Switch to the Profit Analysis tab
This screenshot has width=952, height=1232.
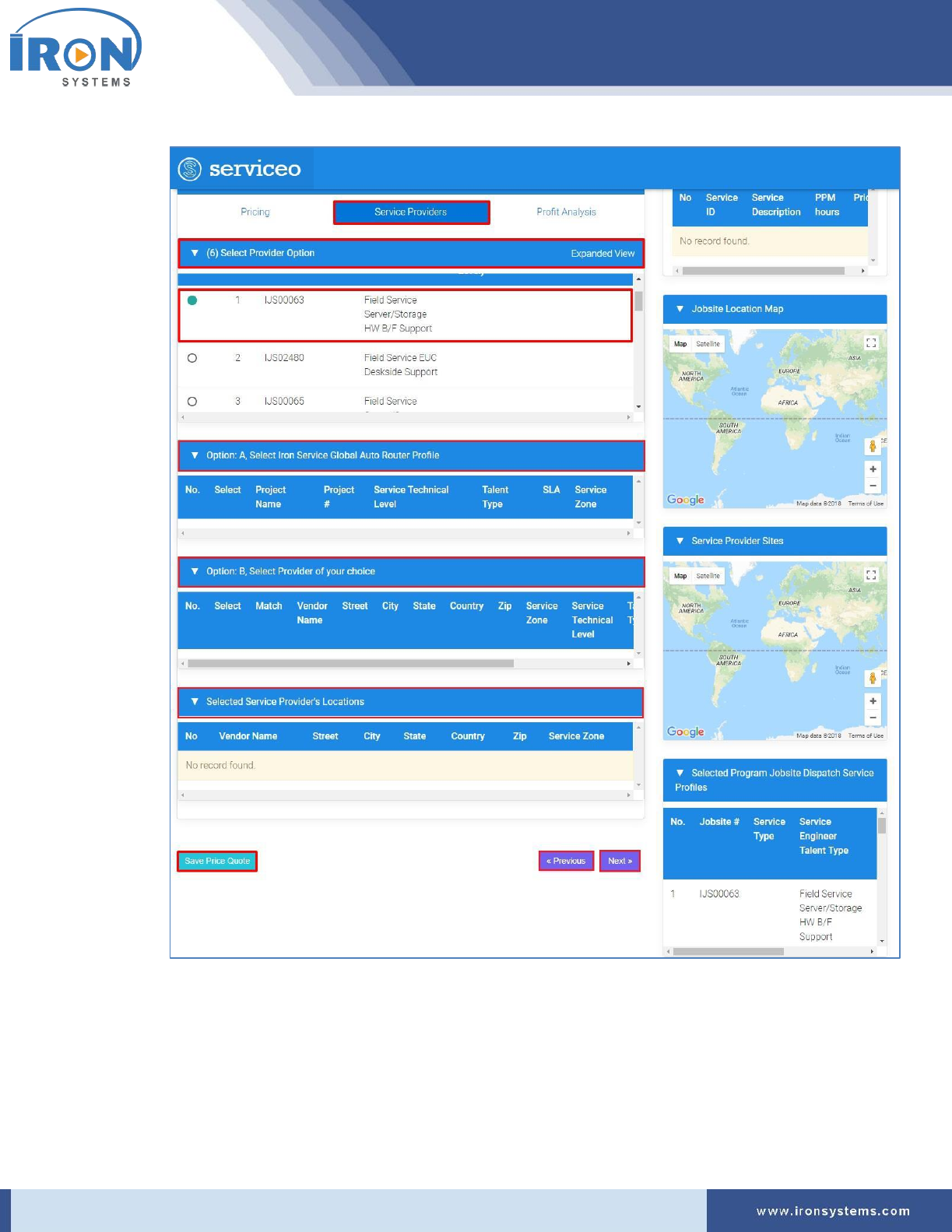[x=566, y=212]
